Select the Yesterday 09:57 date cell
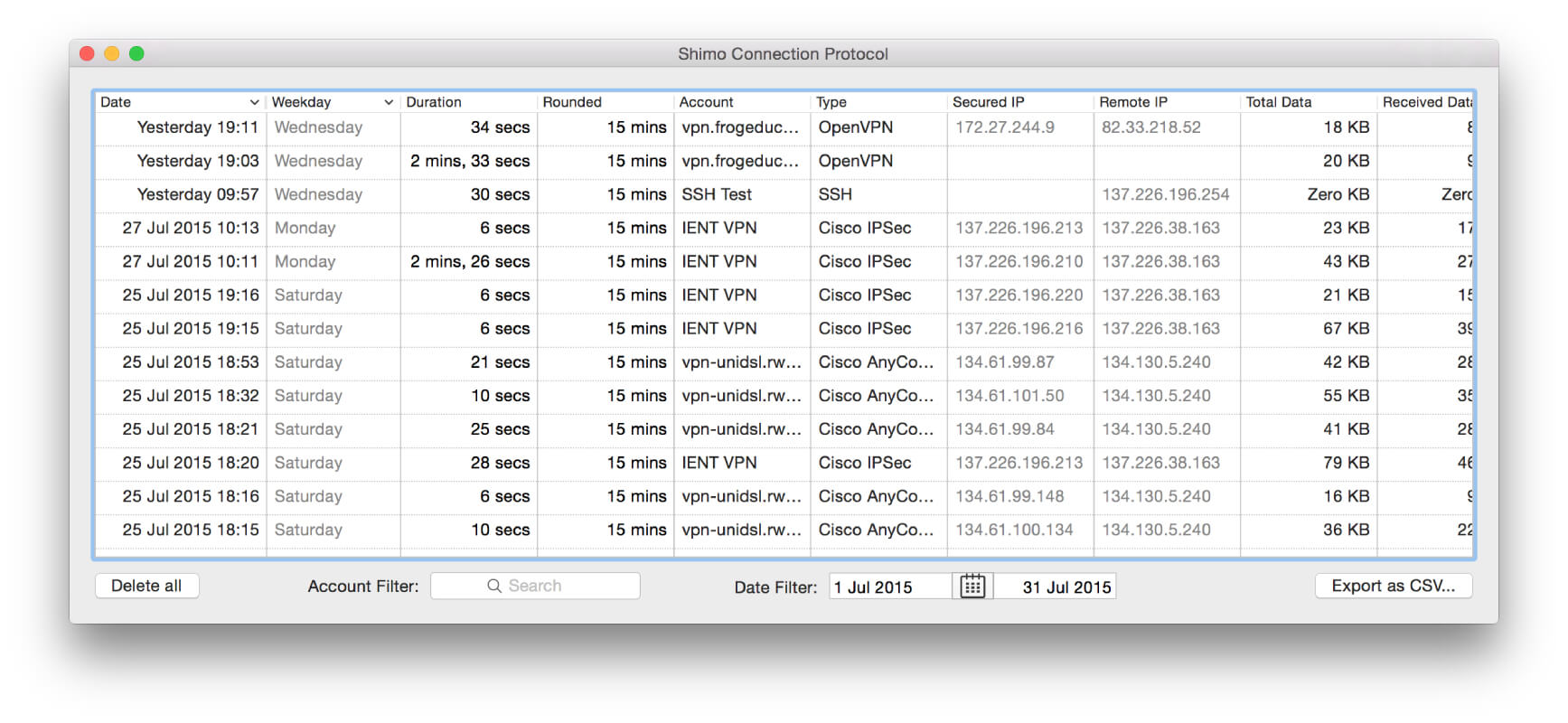This screenshot has height=723, width=1568. 198,194
